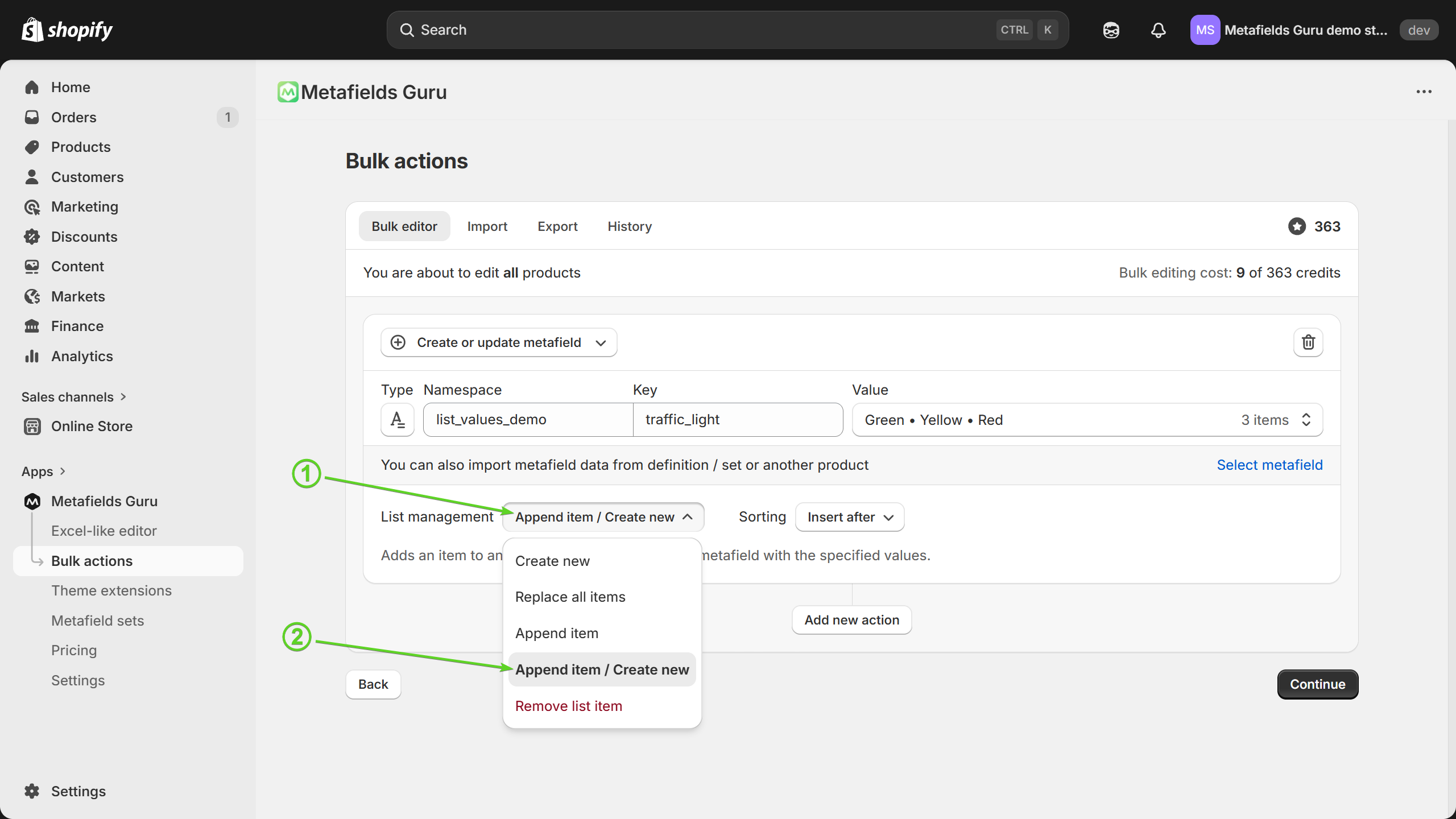Select Remove list item option
The image size is (1456, 819).
click(568, 706)
